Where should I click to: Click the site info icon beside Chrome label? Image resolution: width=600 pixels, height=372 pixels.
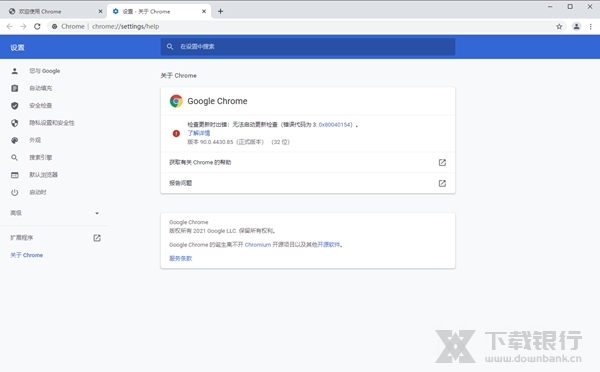tap(55, 26)
